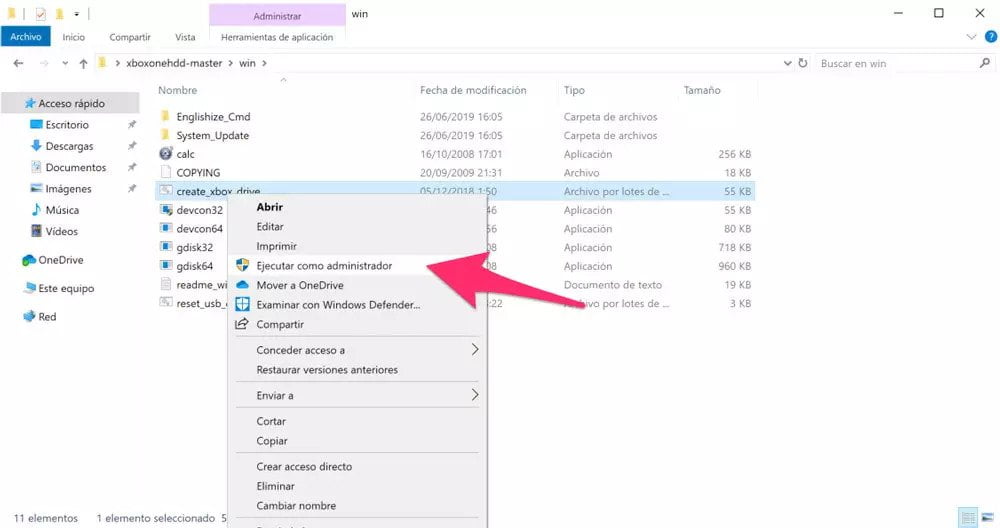Click the Archivo button
The height and width of the screenshot is (528, 1000).
pyautogui.click(x=26, y=37)
